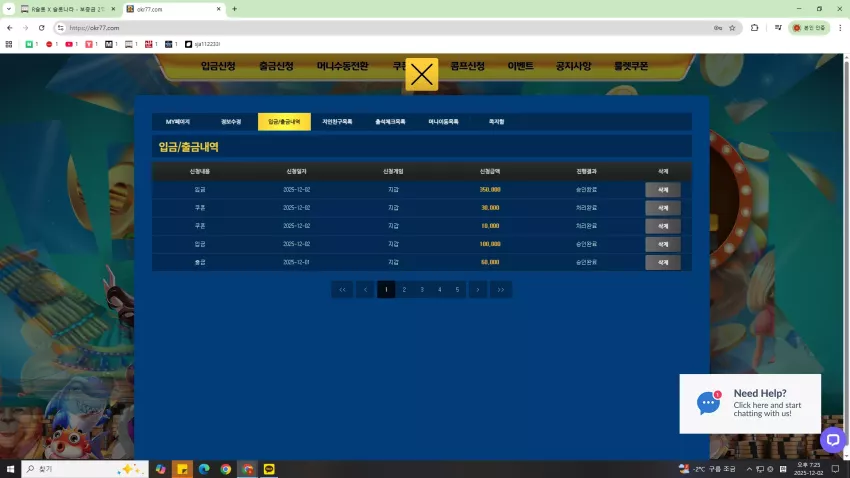Open the tab search dropdown

pyautogui.click(x=9, y=9)
